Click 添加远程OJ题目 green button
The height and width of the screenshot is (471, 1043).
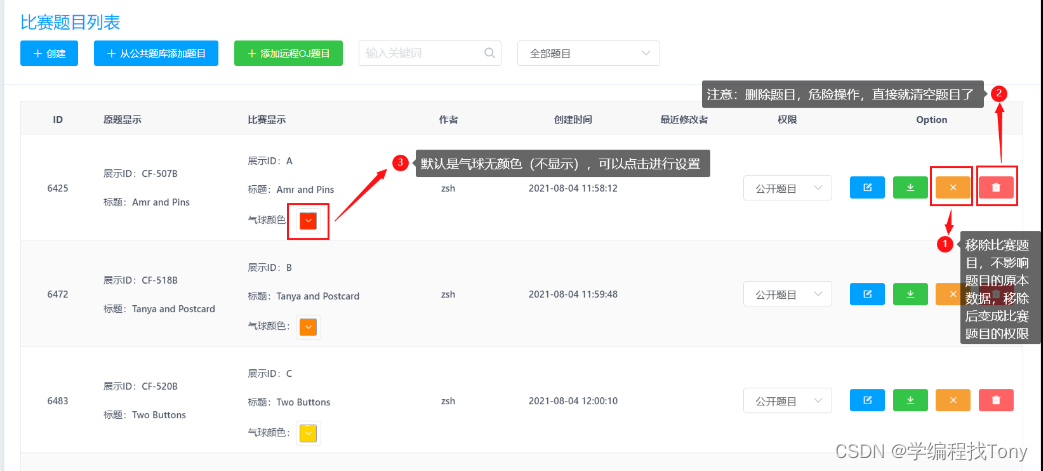(x=288, y=53)
